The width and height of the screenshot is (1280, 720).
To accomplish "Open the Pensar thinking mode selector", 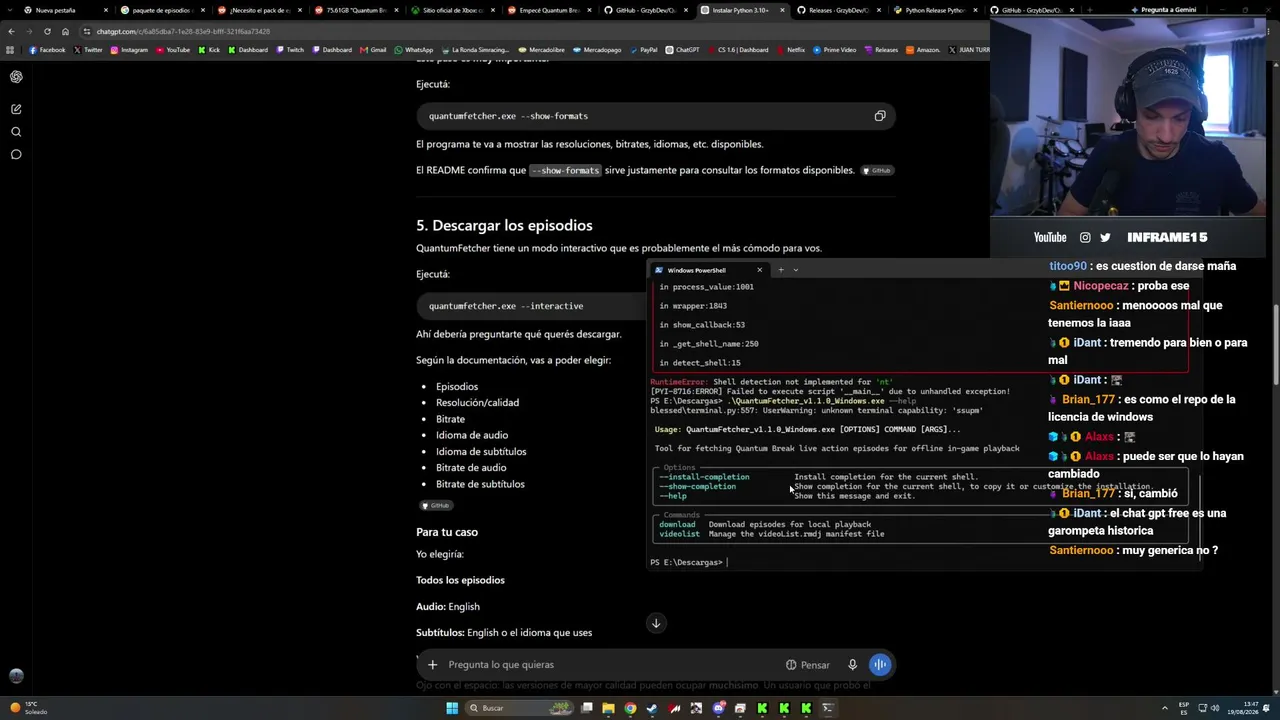I will pos(808,665).
